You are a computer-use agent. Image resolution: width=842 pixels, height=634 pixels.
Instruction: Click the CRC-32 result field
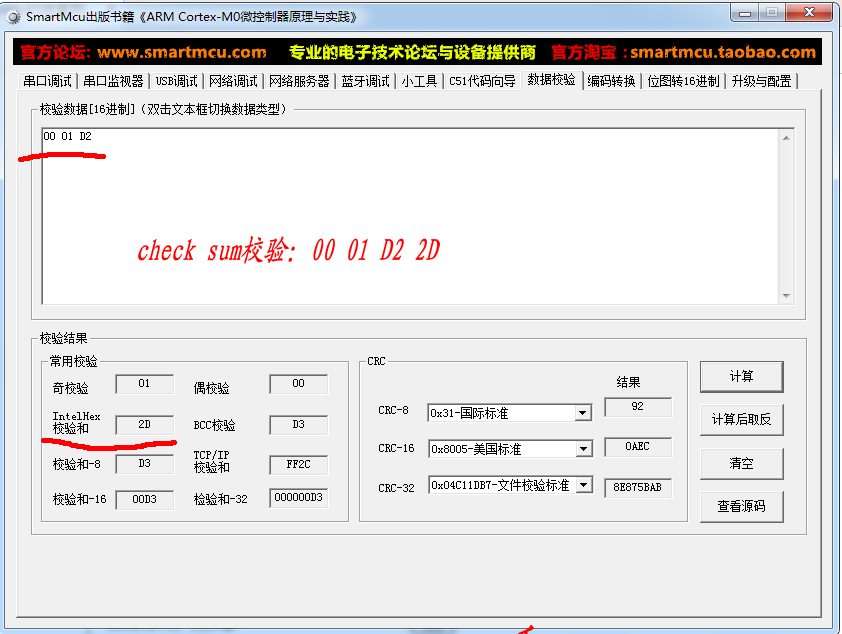pos(638,488)
